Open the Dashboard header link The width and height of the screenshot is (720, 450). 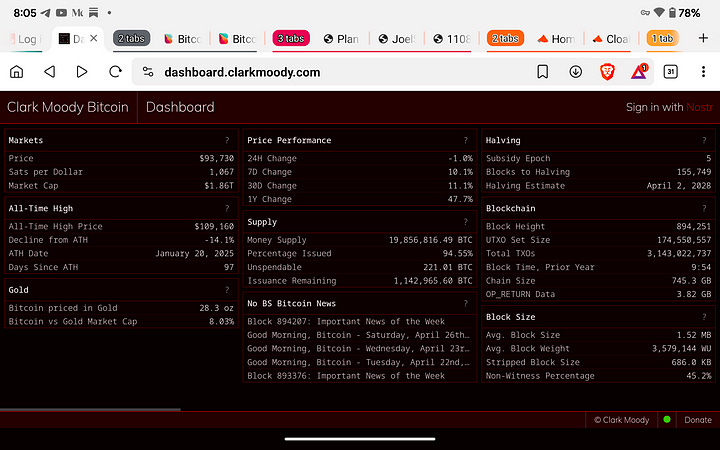[180, 107]
